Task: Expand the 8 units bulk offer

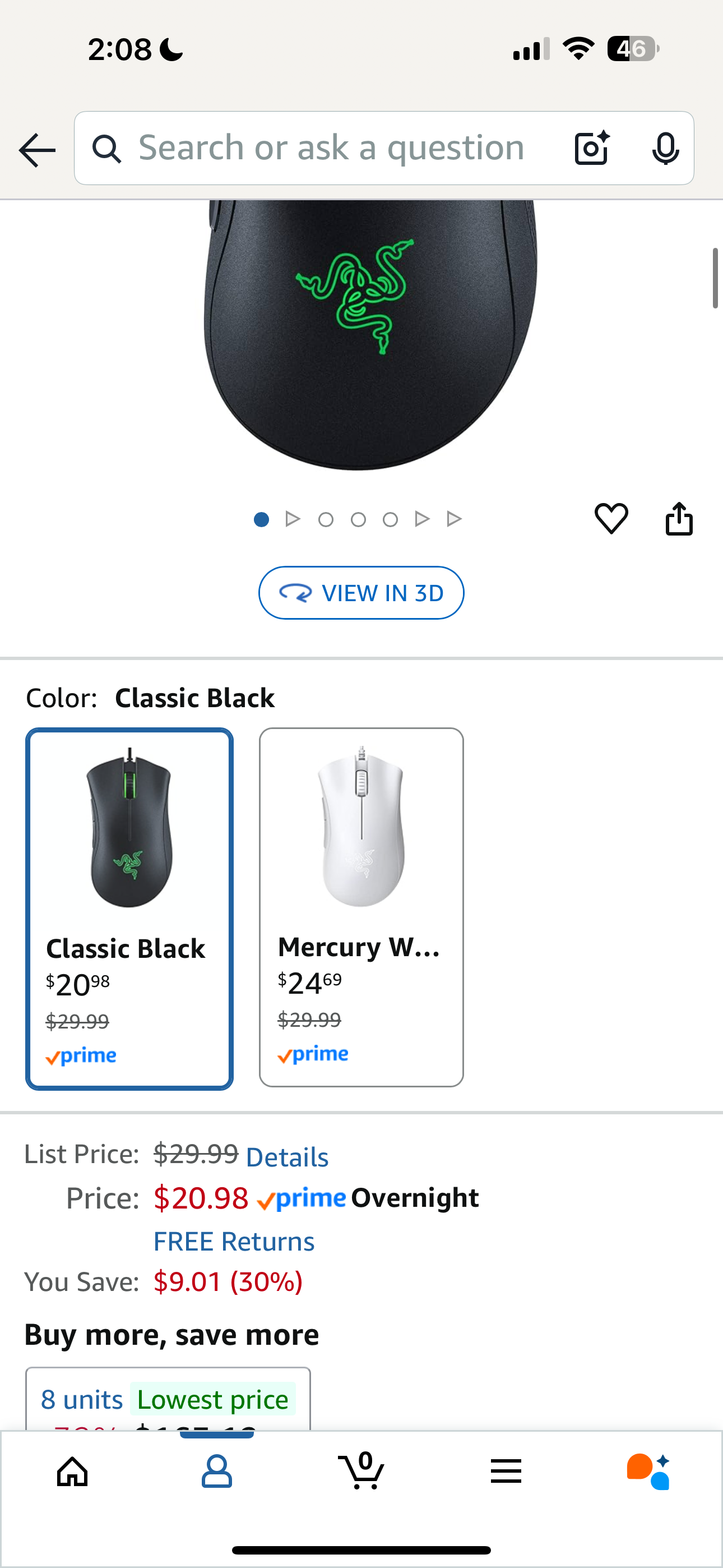Action: coord(168,1400)
